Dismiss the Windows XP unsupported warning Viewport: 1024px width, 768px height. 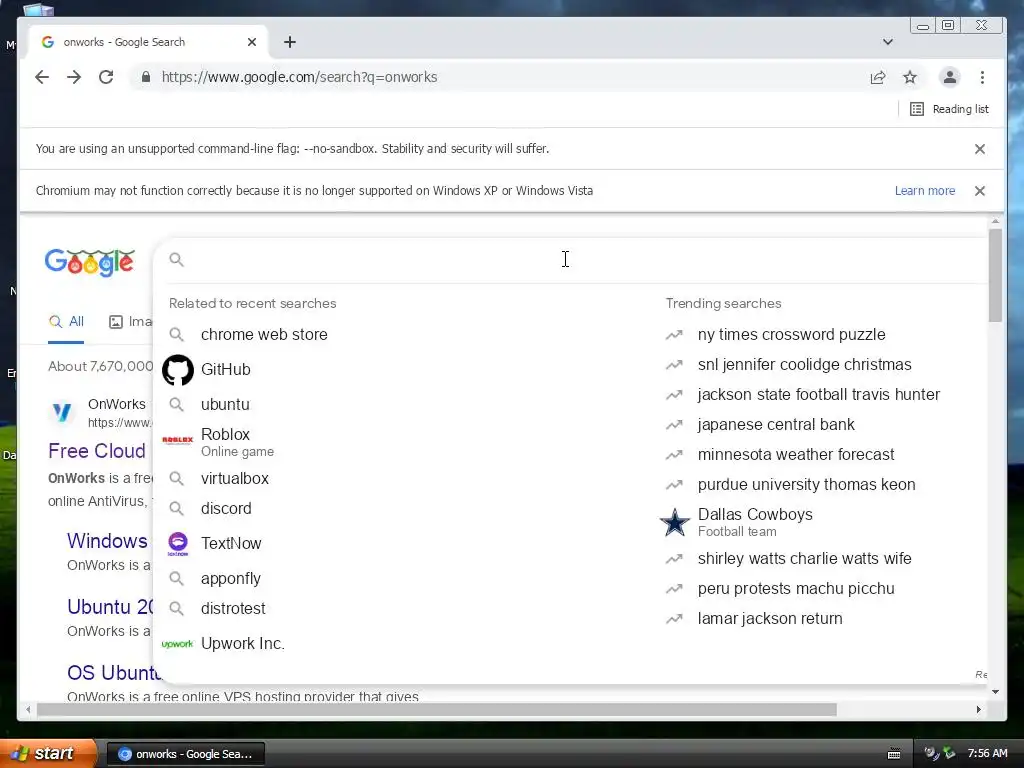tap(980, 191)
